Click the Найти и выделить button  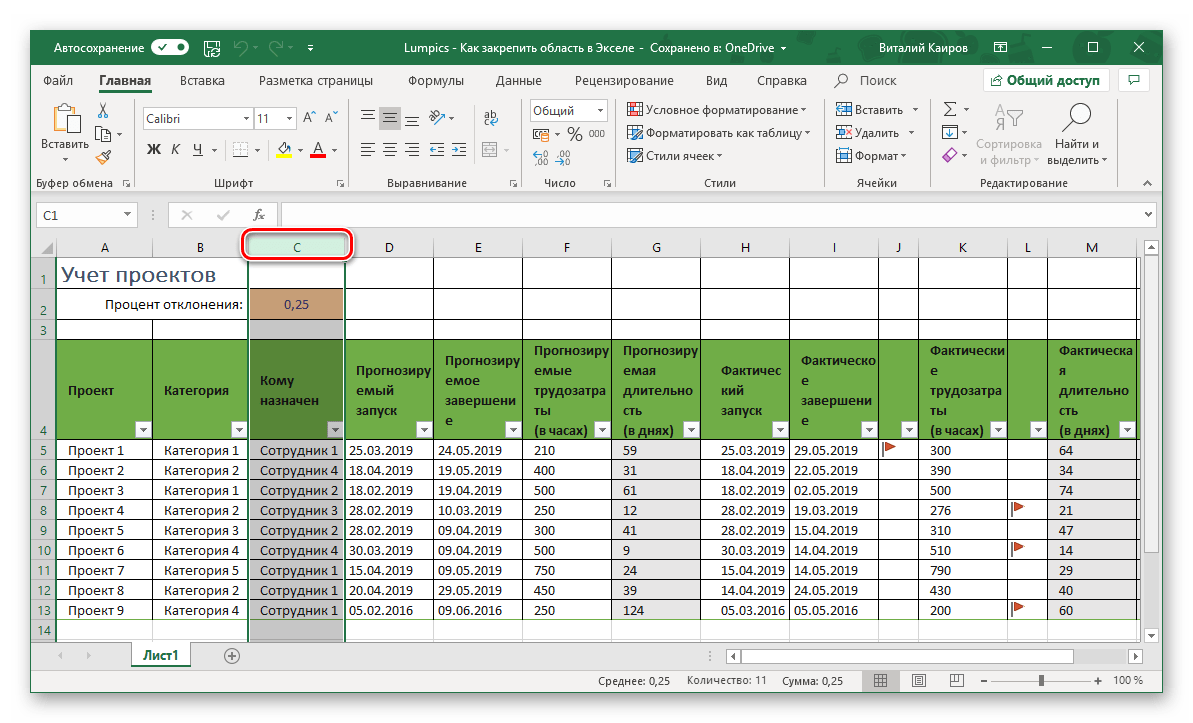pyautogui.click(x=1077, y=135)
